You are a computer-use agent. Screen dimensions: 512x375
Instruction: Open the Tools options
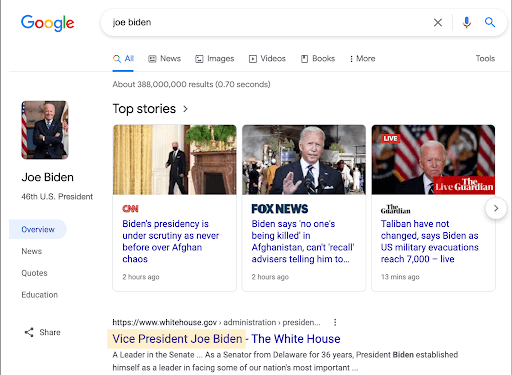[x=485, y=59]
